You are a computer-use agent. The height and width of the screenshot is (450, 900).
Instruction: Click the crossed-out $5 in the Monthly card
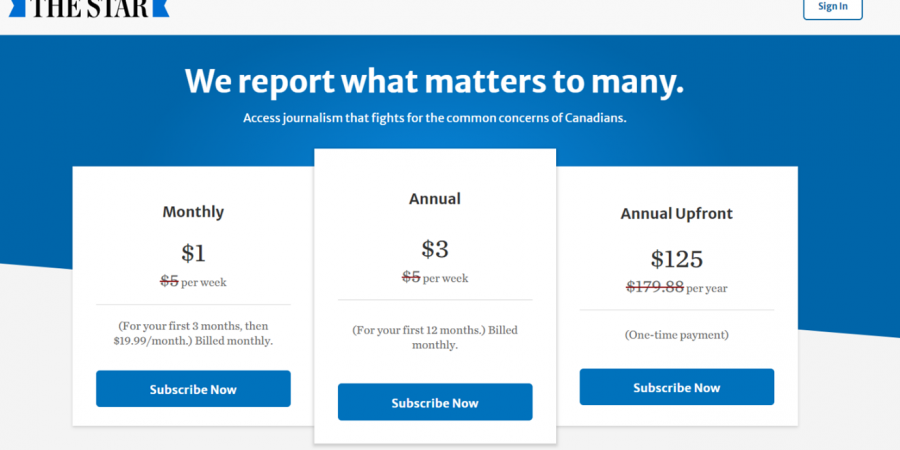click(x=169, y=281)
